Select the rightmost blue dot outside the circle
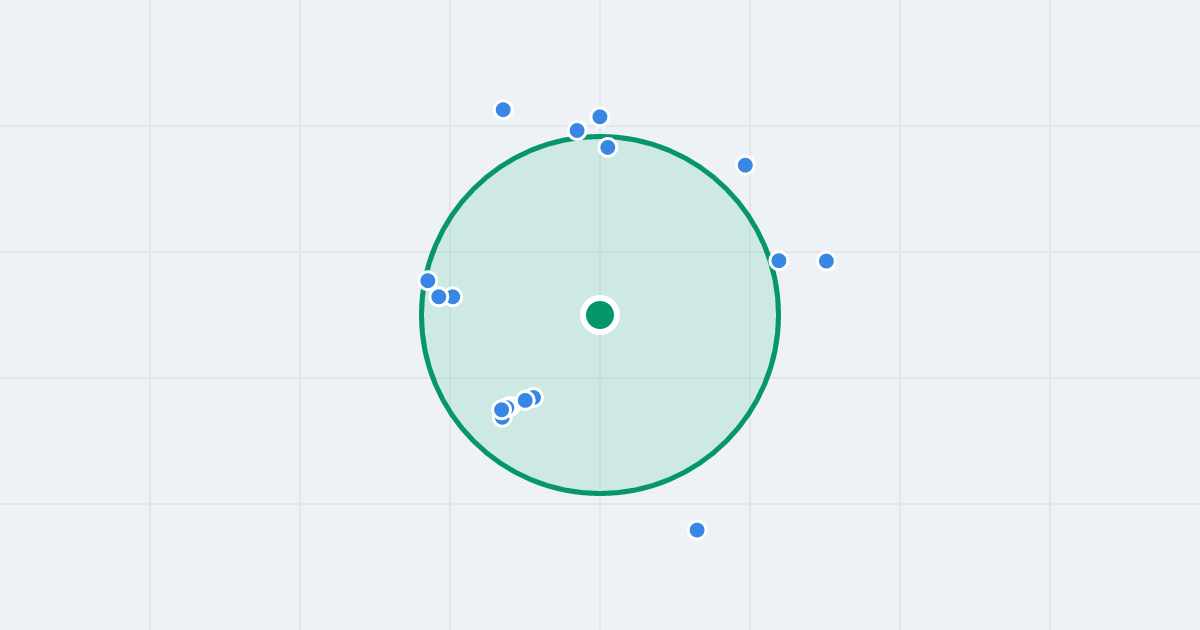This screenshot has height=630, width=1200. tap(826, 261)
